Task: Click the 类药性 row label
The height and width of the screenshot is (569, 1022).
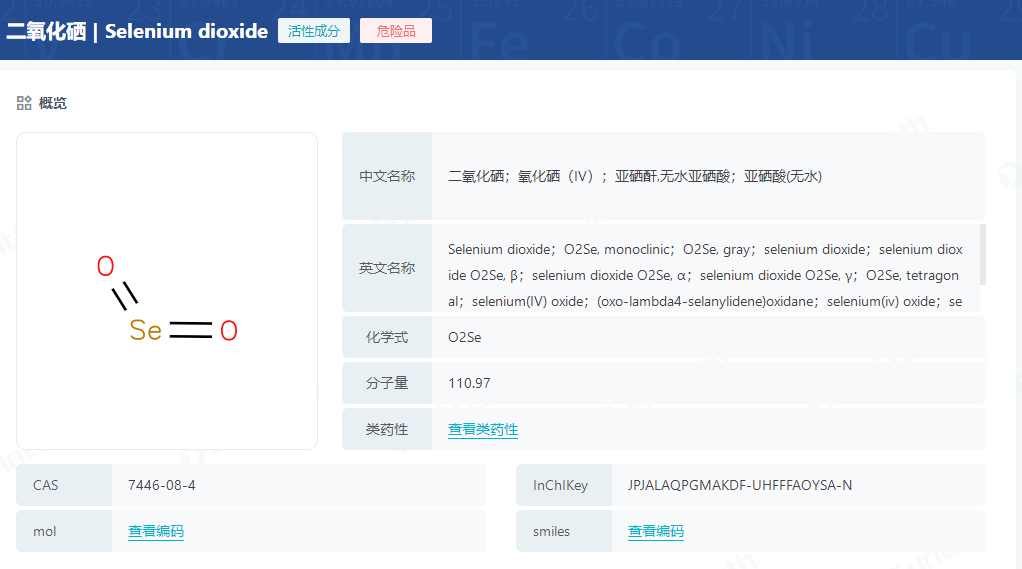Action: (x=387, y=430)
